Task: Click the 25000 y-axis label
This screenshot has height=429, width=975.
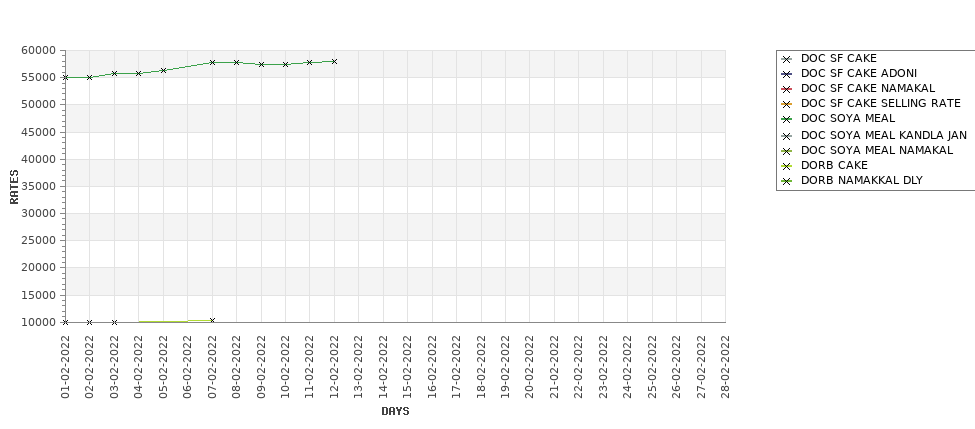Action: click(x=39, y=241)
